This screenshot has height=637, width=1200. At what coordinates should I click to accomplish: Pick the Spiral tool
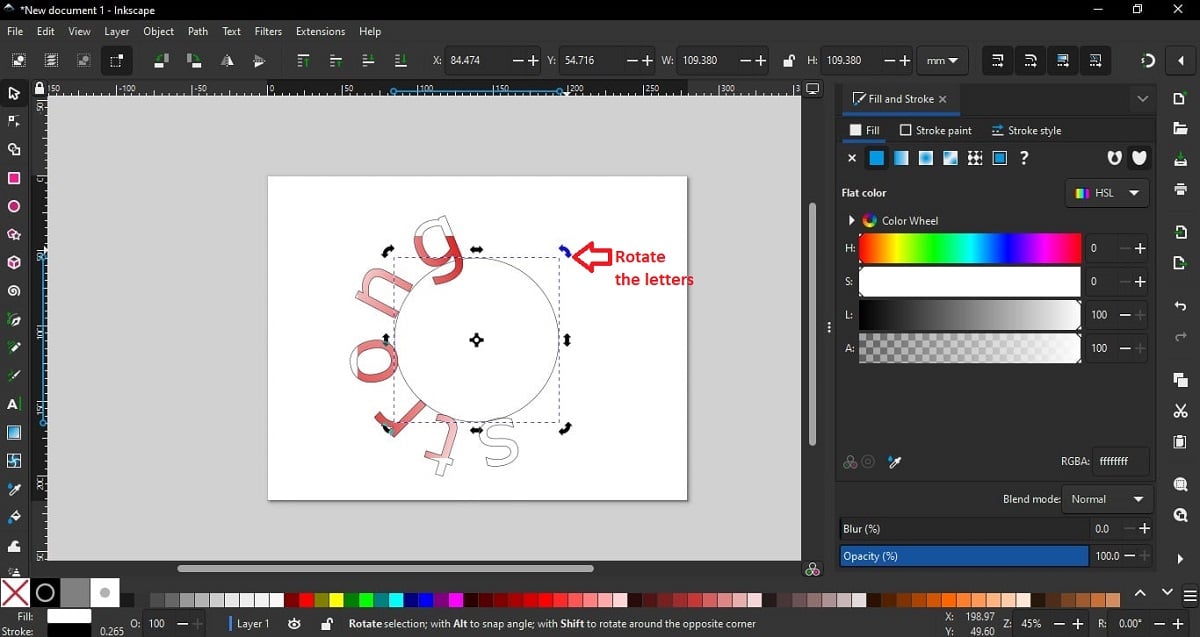14,292
